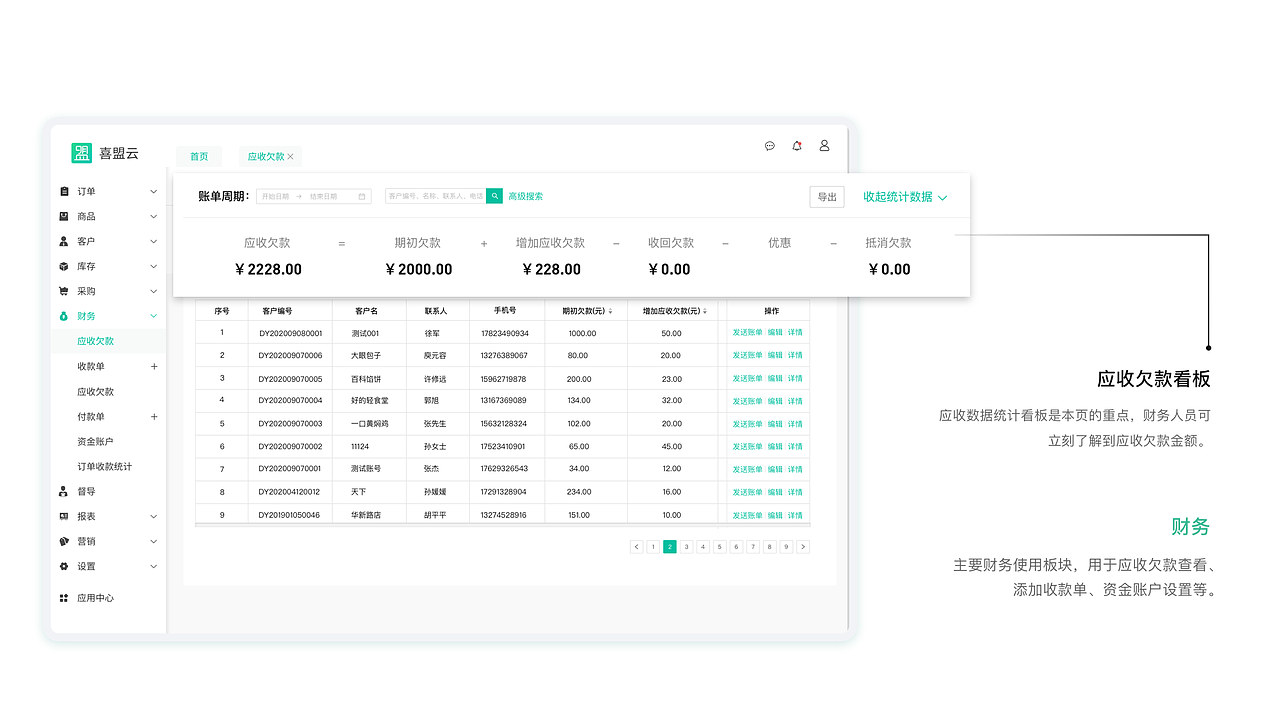
Task: Click the start date input field
Action: click(x=276, y=197)
